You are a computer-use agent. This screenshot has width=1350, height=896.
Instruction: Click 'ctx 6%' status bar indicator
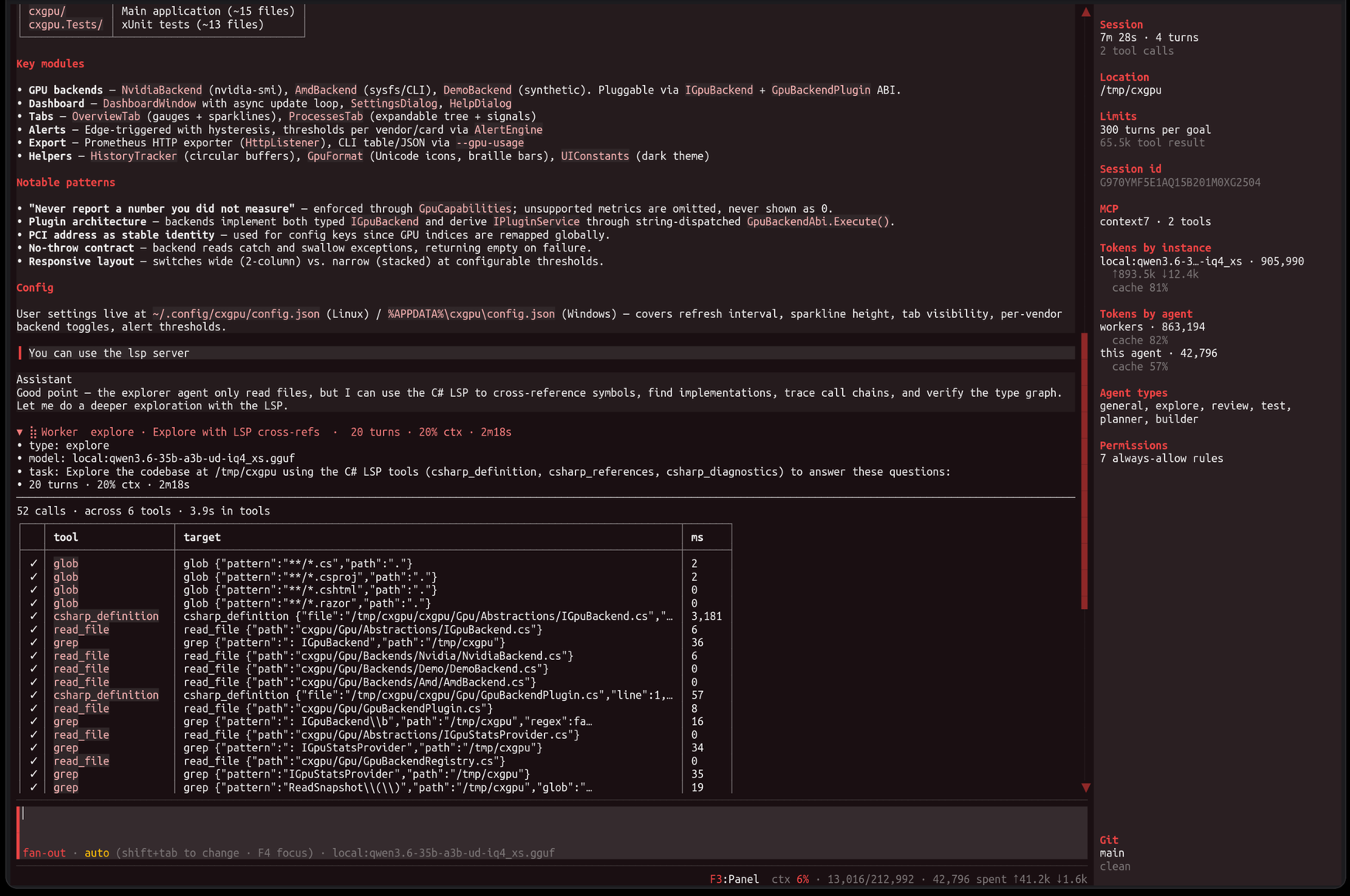click(x=790, y=879)
